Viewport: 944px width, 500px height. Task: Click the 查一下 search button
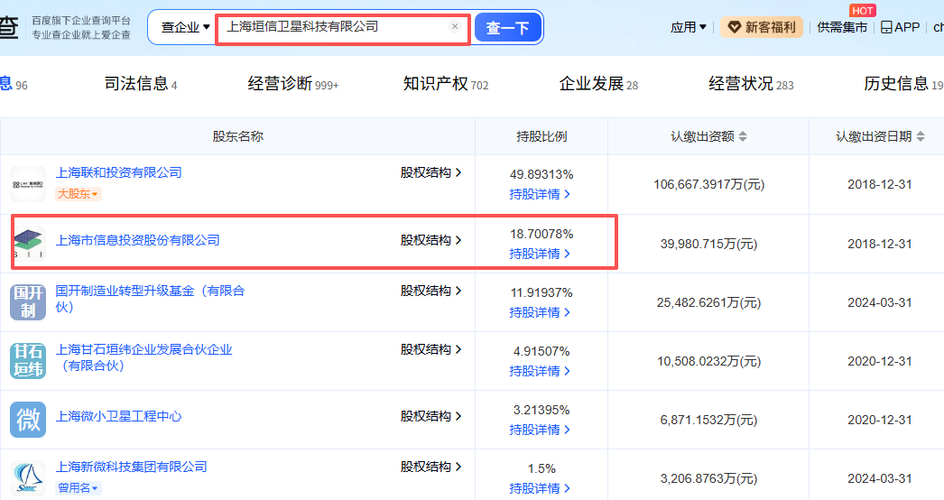pyautogui.click(x=508, y=28)
